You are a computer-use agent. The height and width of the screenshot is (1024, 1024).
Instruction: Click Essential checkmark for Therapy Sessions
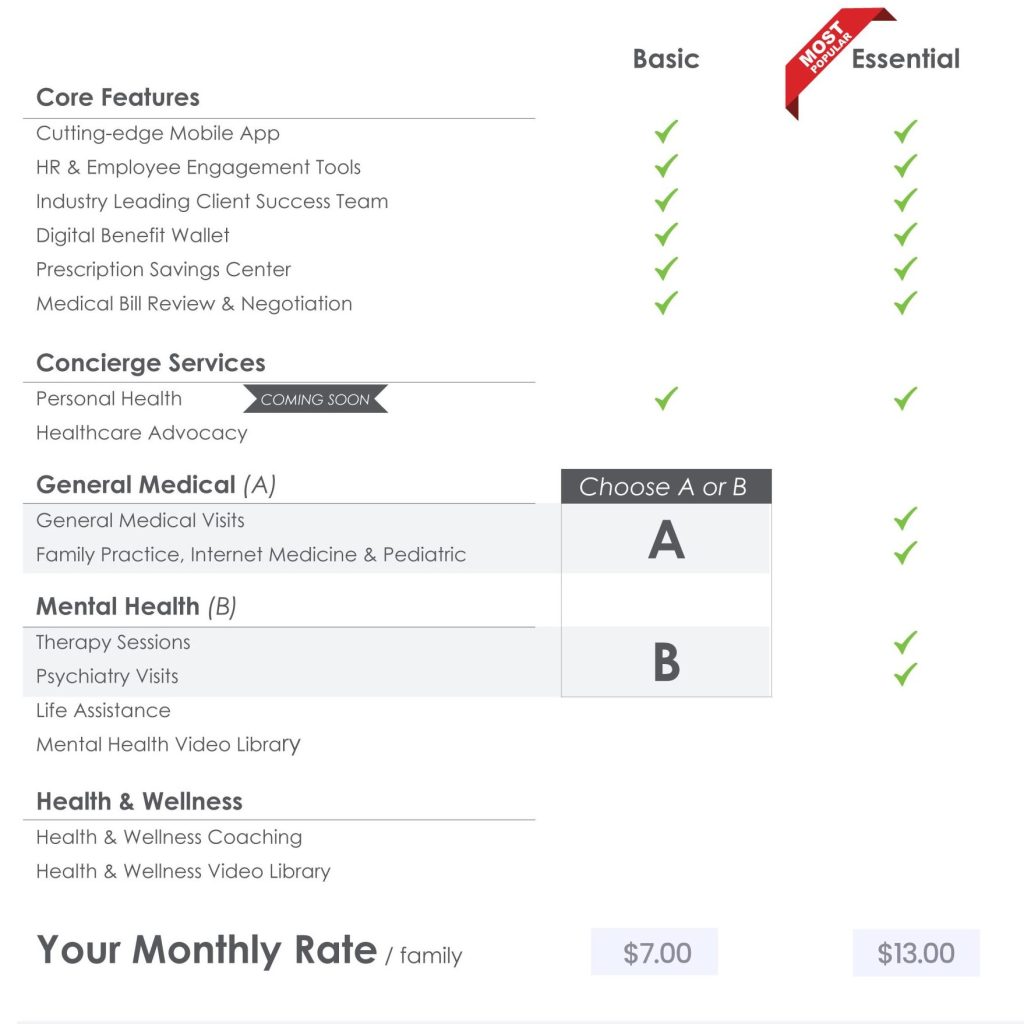point(905,641)
